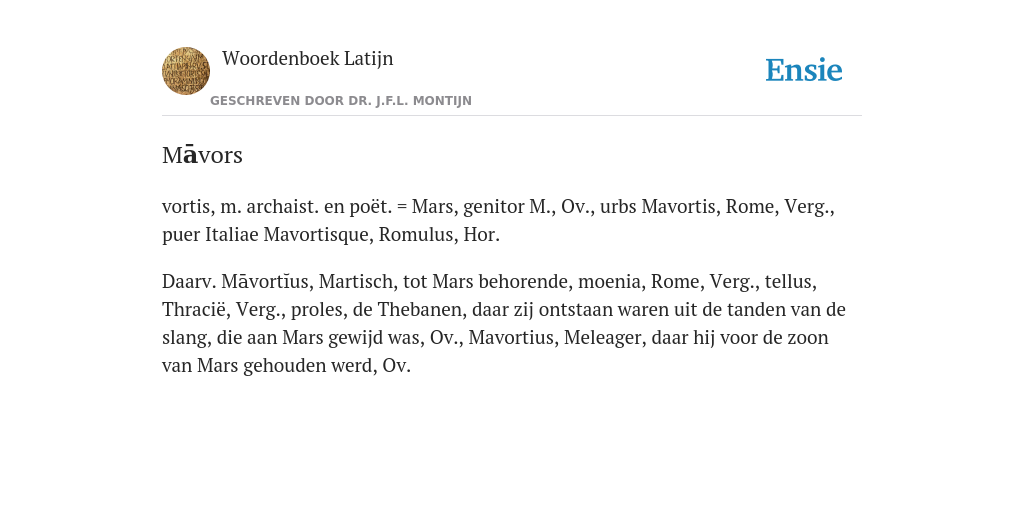Open the Woordenboek Latijn title link
1024x512 pixels.
308,58
